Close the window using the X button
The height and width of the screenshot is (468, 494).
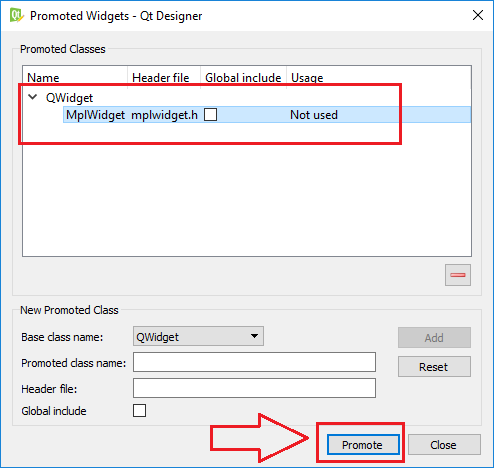(478, 15)
